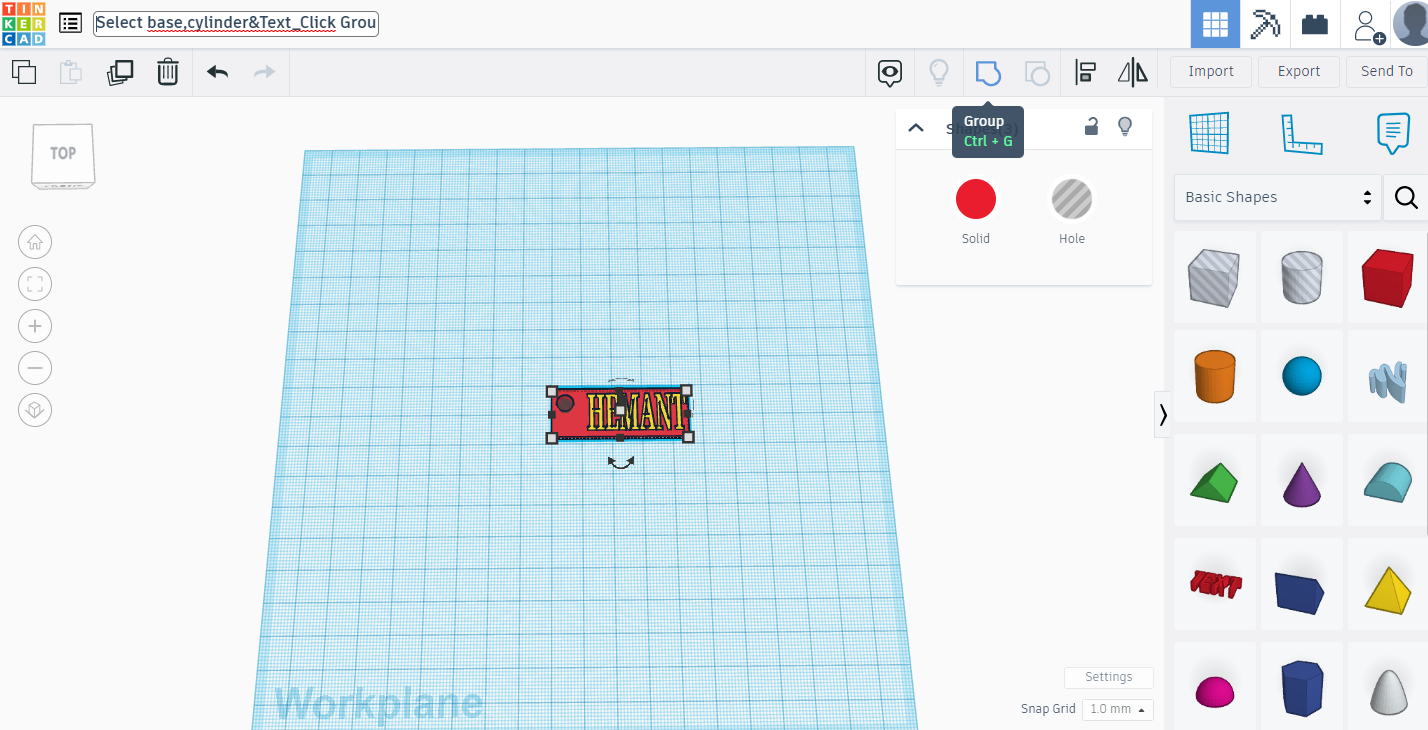Open the Basic Shapes category dropdown
The height and width of the screenshot is (730, 1428).
pos(1277,197)
